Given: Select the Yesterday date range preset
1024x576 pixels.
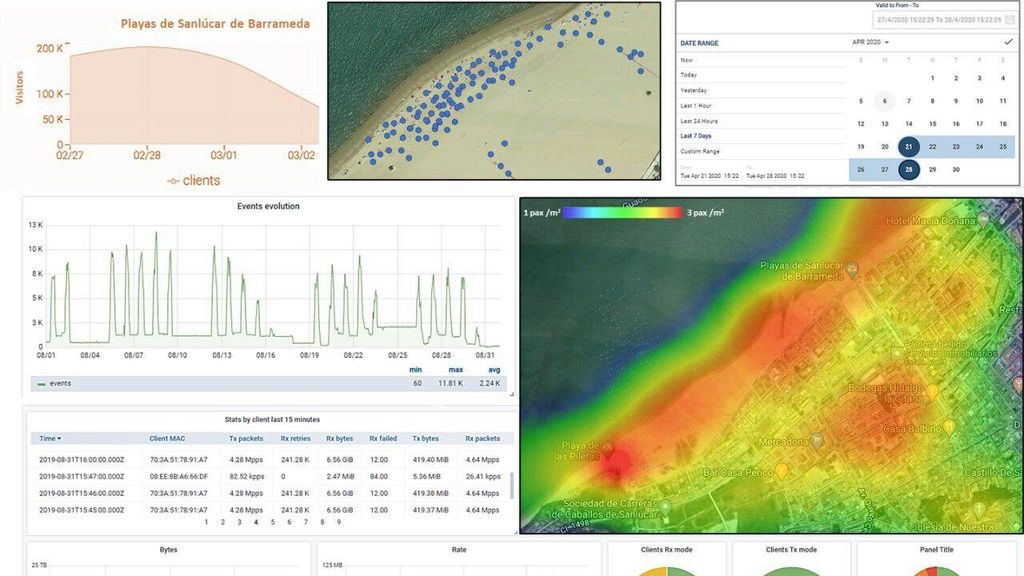Looking at the screenshot, I should point(694,90).
